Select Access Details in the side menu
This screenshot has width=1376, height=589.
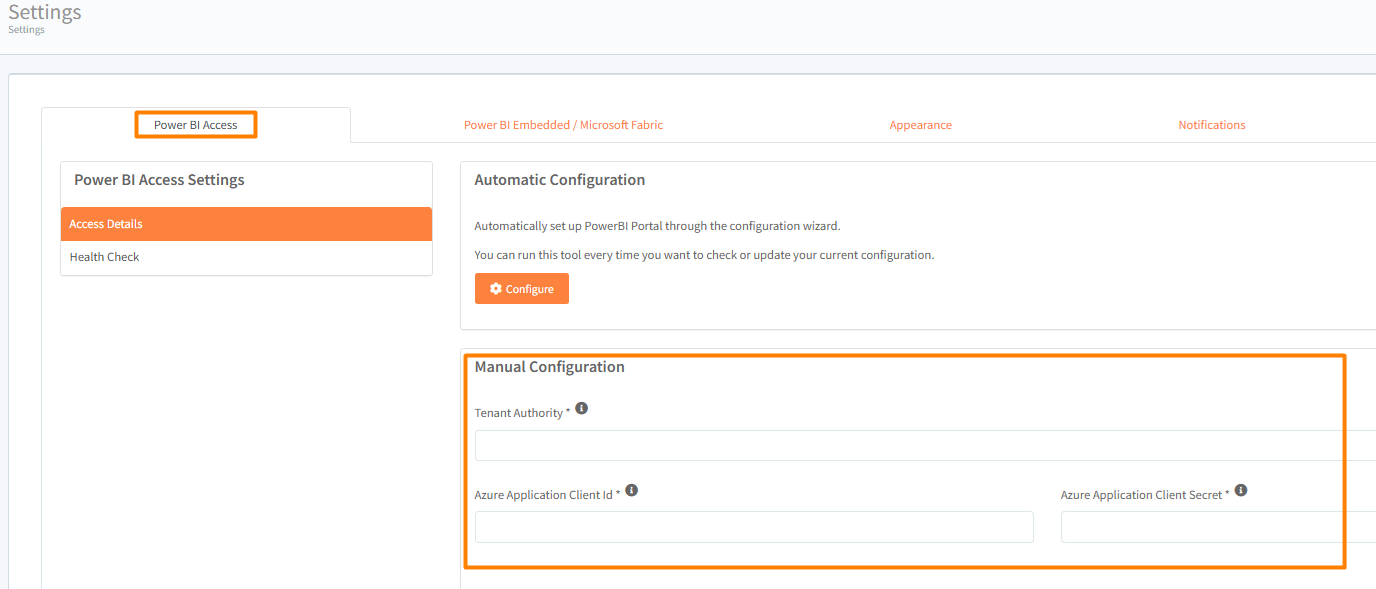246,224
